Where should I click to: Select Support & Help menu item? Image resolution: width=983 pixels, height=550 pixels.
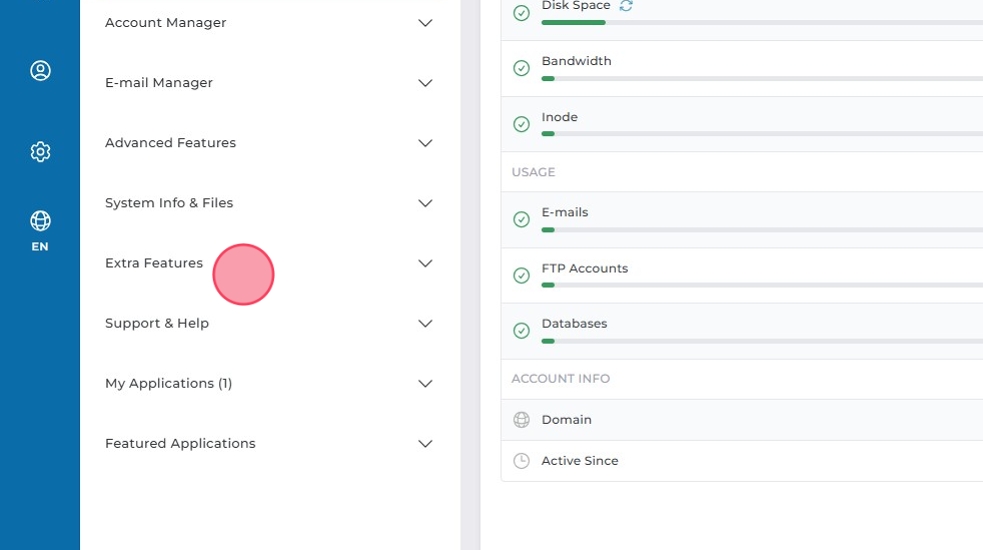coord(157,323)
